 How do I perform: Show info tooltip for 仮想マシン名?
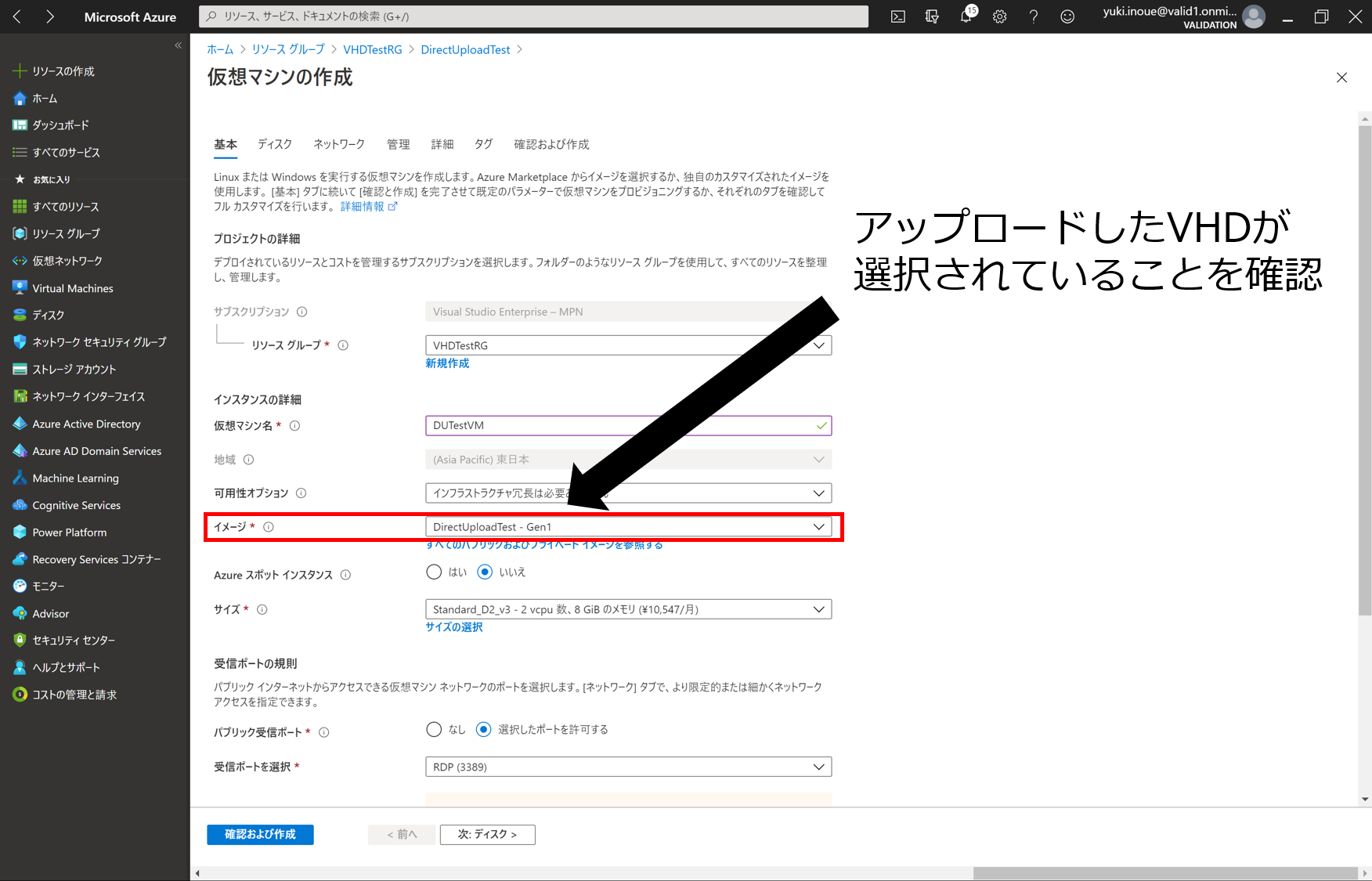coord(295,426)
